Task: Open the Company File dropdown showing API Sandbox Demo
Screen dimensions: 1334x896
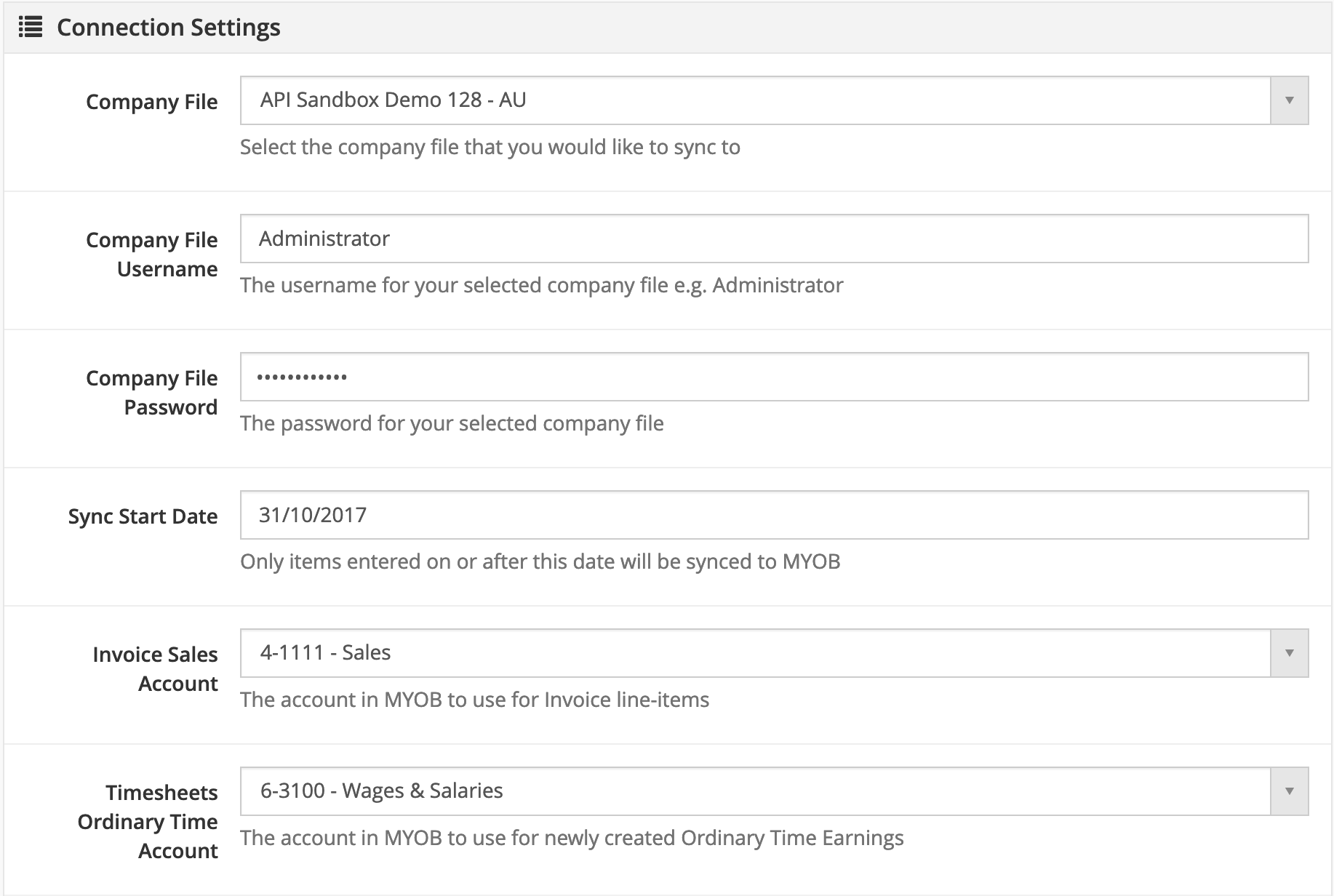Action: [755, 100]
